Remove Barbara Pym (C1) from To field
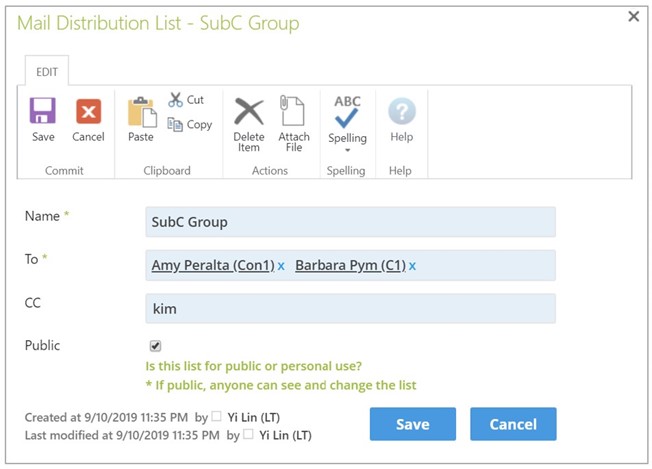Image resolution: width=652 pixels, height=469 pixels. [412, 266]
